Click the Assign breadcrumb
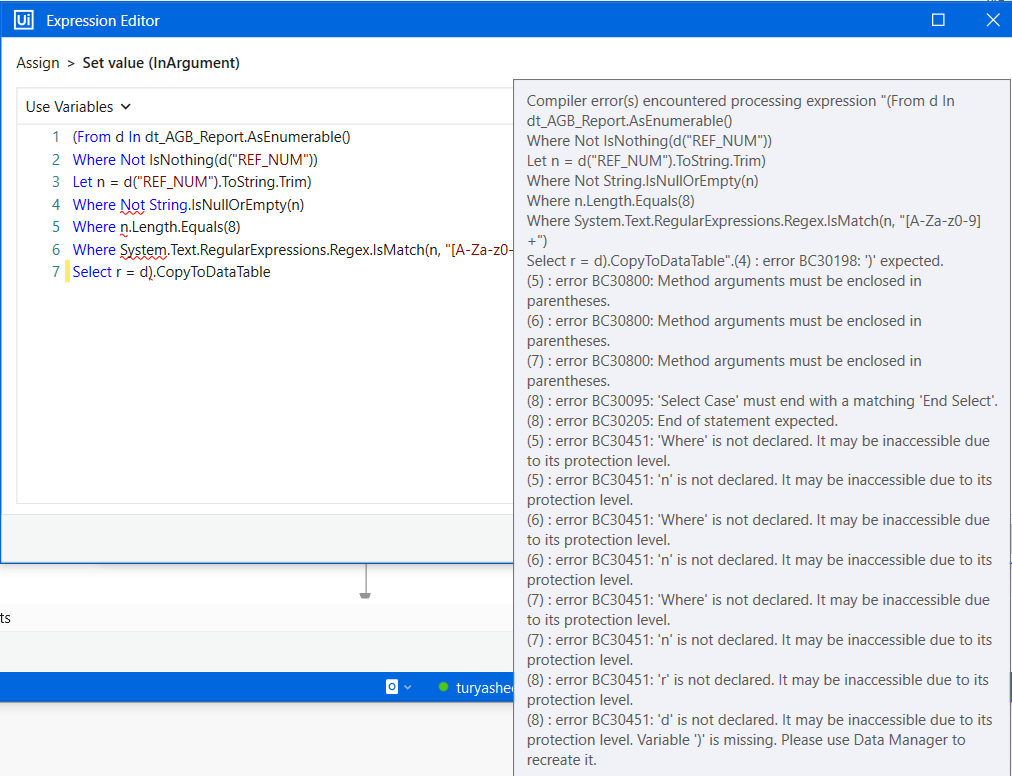Screen dimensions: 1012x776 [37, 63]
